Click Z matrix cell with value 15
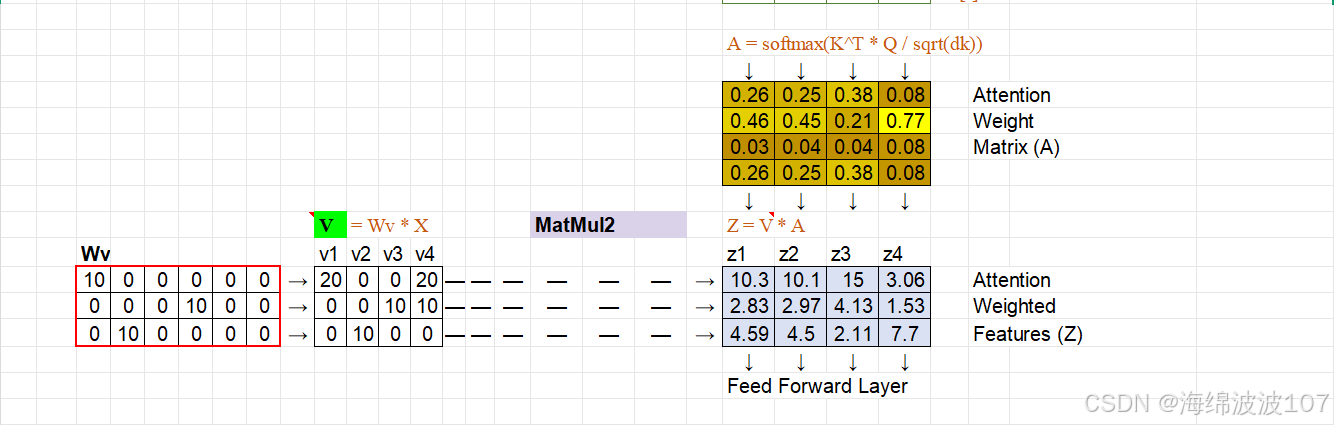This screenshot has width=1334, height=425. pyautogui.click(x=852, y=280)
